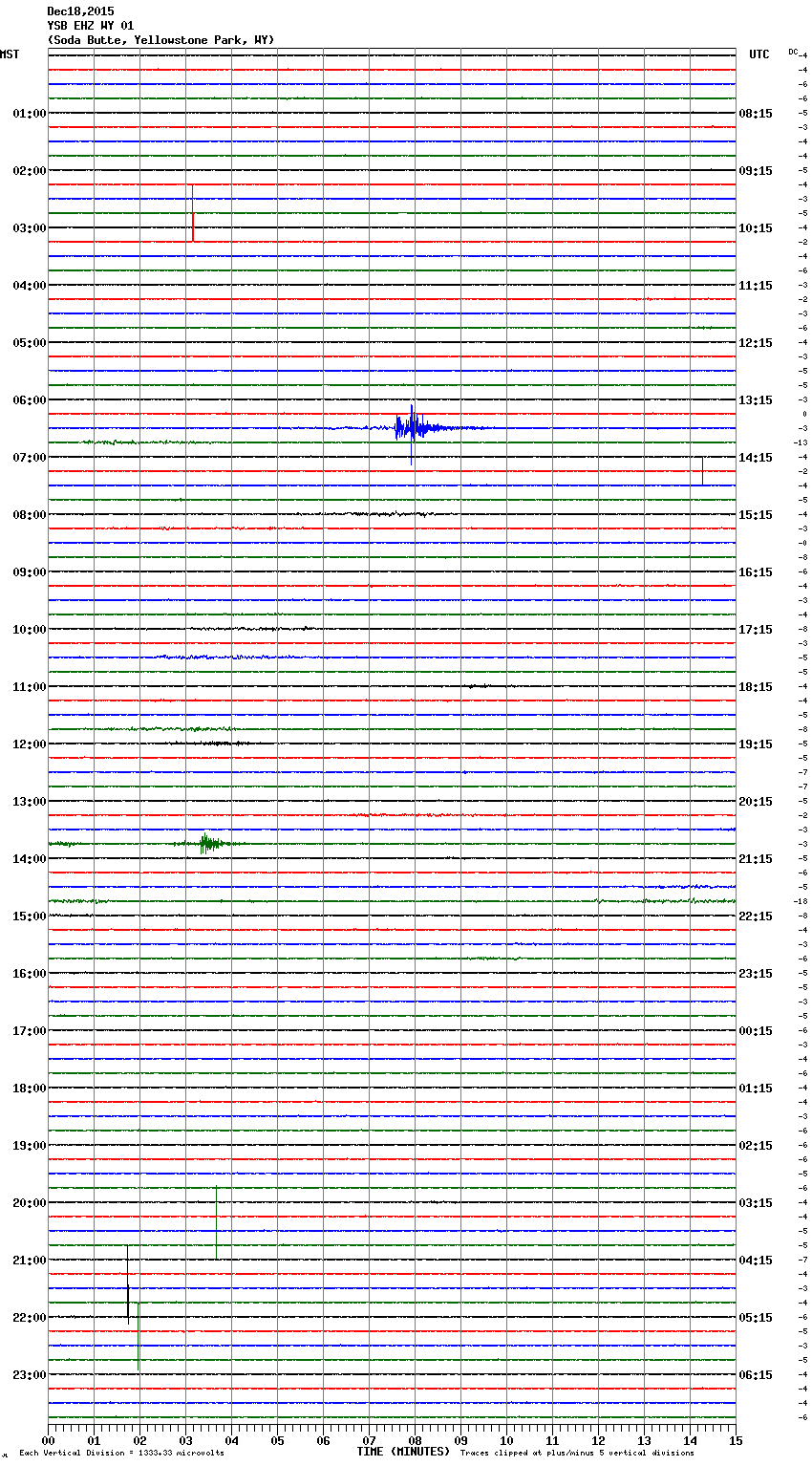Click the 03:15 UTC time label

pos(756,1203)
